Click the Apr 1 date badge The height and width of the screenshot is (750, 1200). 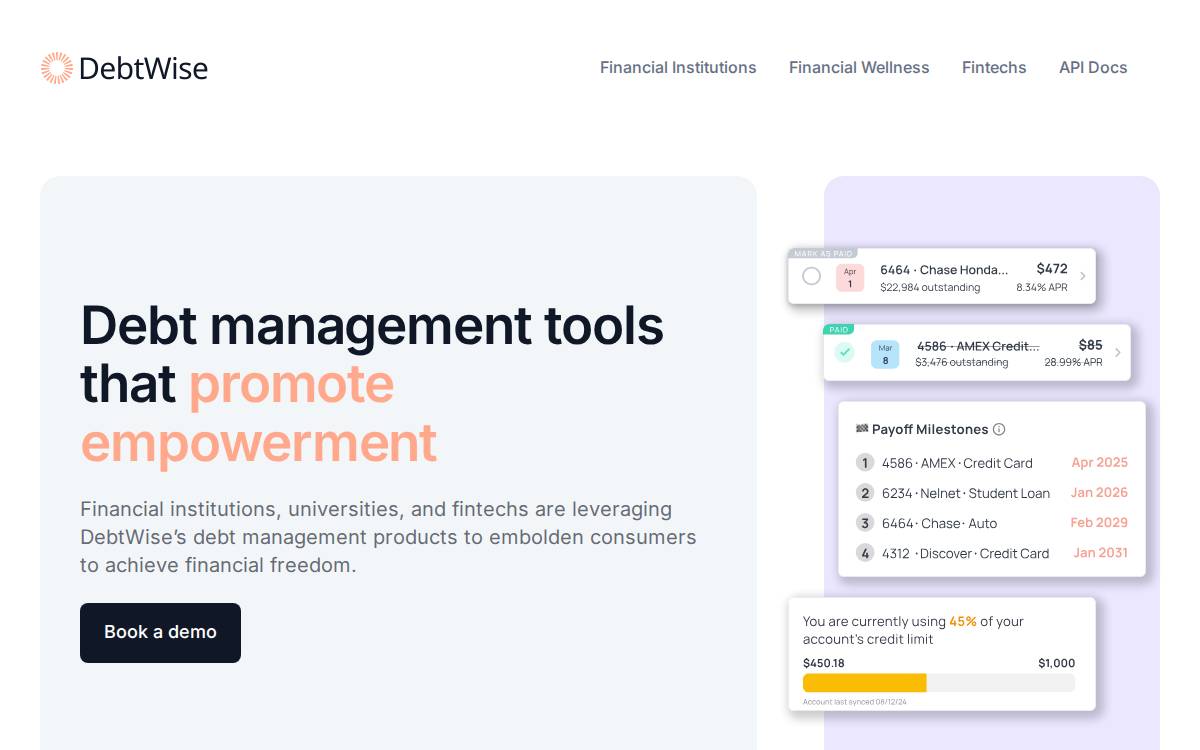click(850, 277)
